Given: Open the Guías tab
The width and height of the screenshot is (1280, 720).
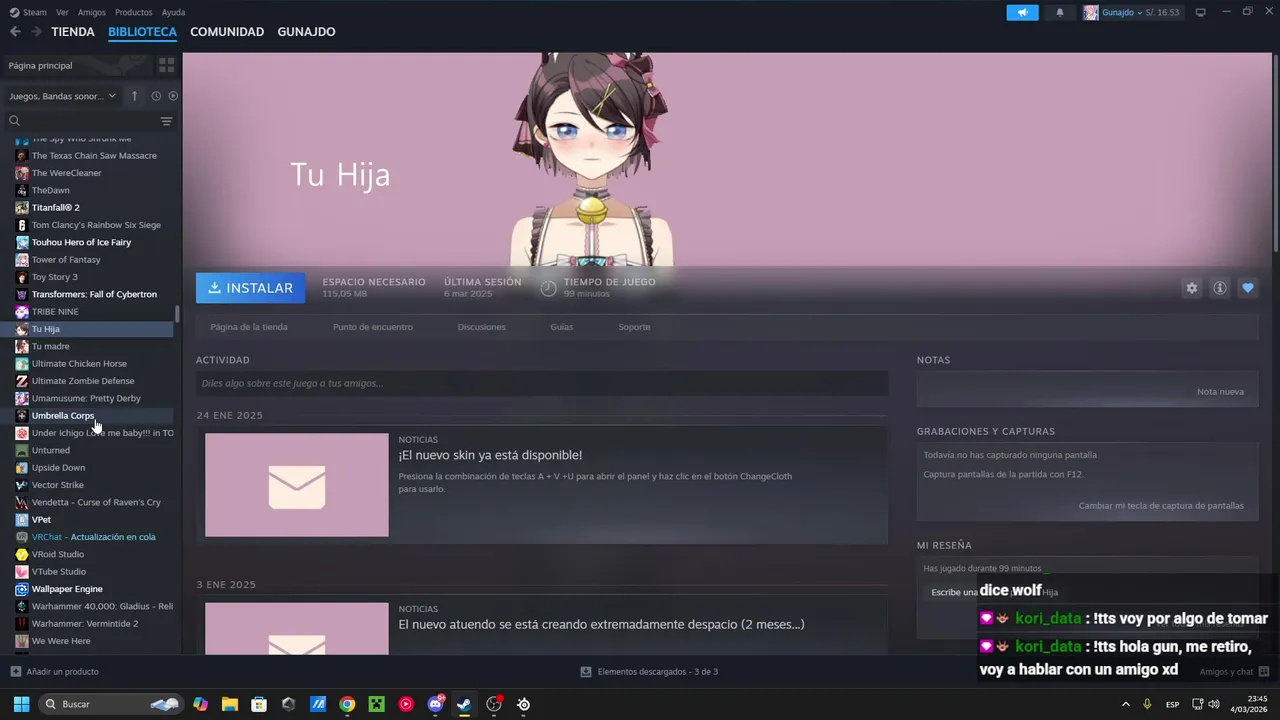Looking at the screenshot, I should point(562,327).
